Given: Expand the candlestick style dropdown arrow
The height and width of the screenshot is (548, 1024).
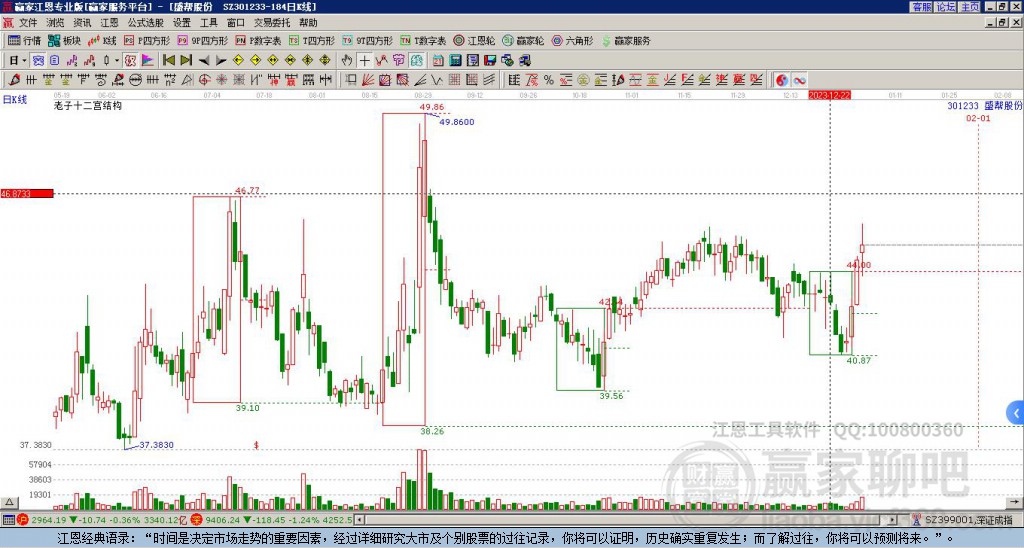Looking at the screenshot, I should click(x=117, y=61).
